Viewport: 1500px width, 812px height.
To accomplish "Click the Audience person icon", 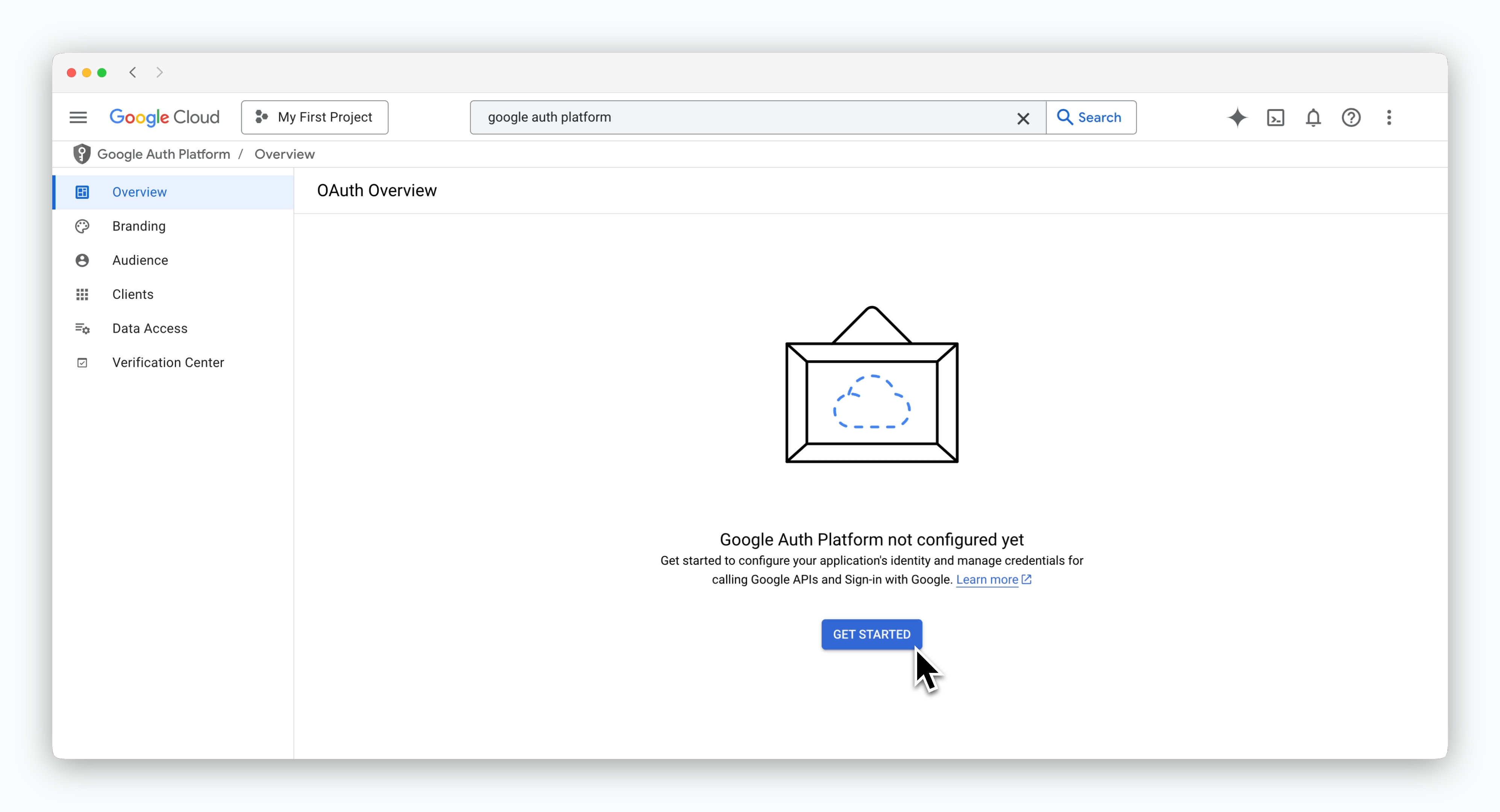I will coord(82,260).
